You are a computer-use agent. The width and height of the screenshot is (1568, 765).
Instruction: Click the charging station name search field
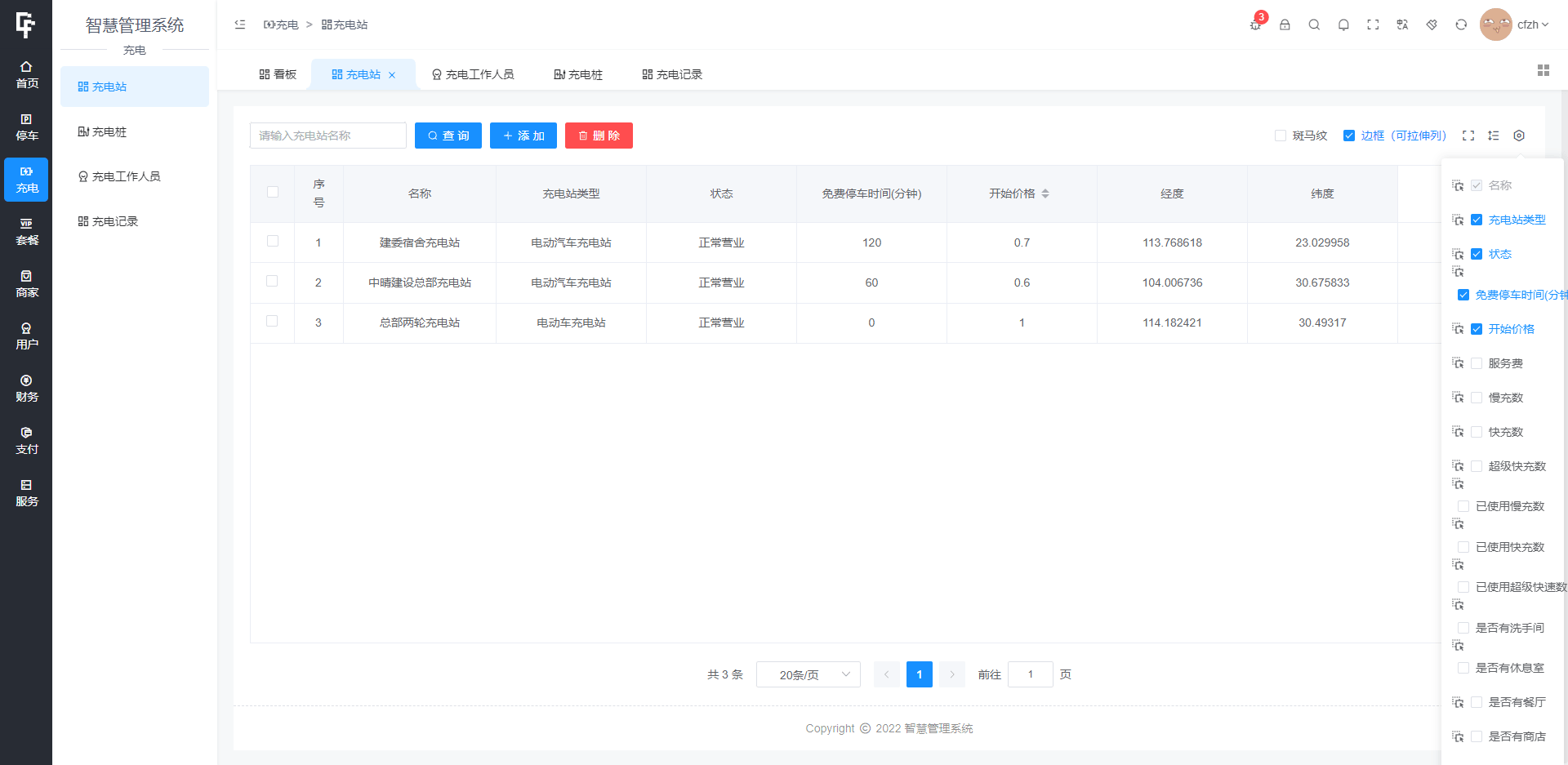point(328,136)
